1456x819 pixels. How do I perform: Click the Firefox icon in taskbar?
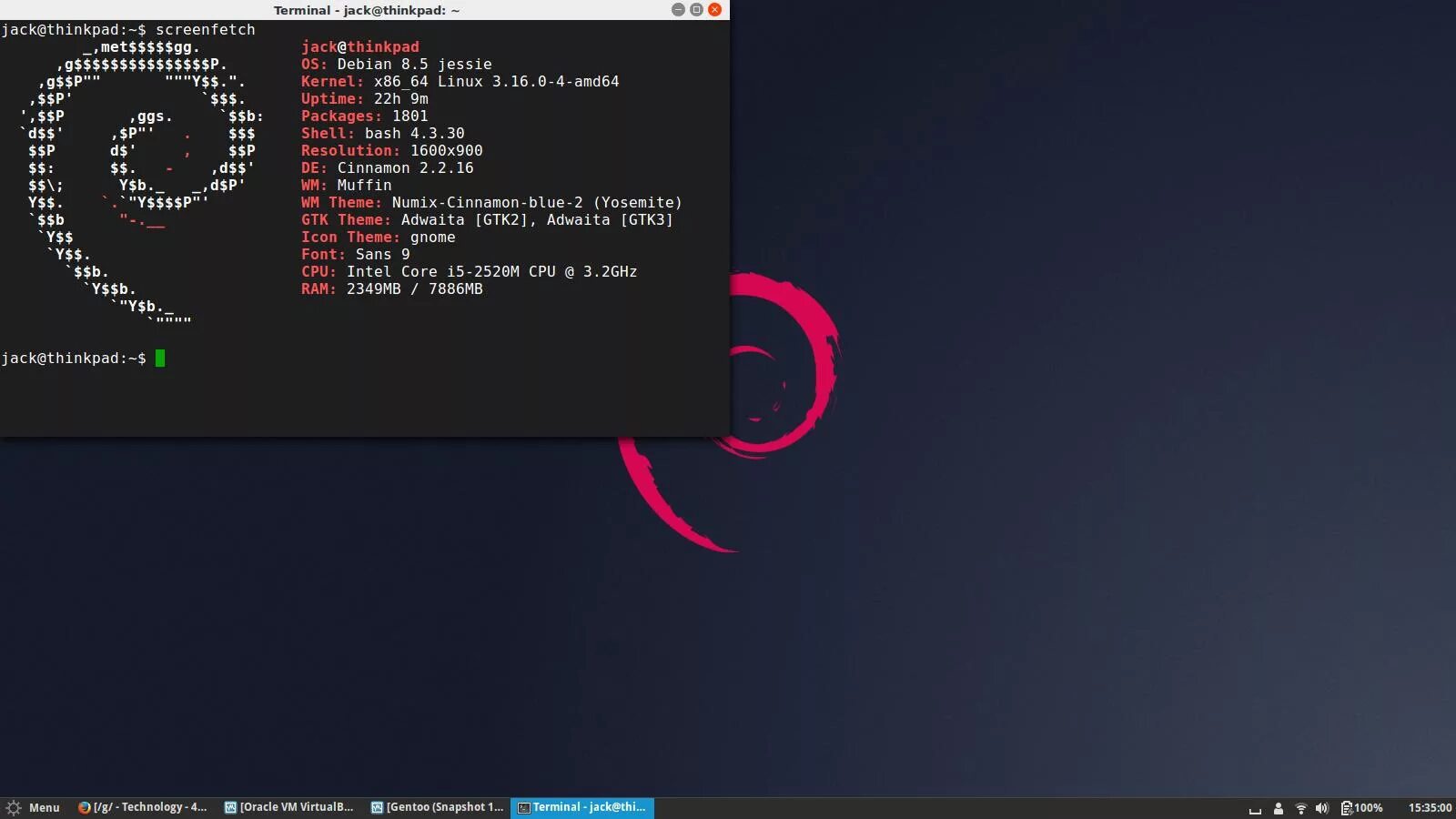(84, 807)
